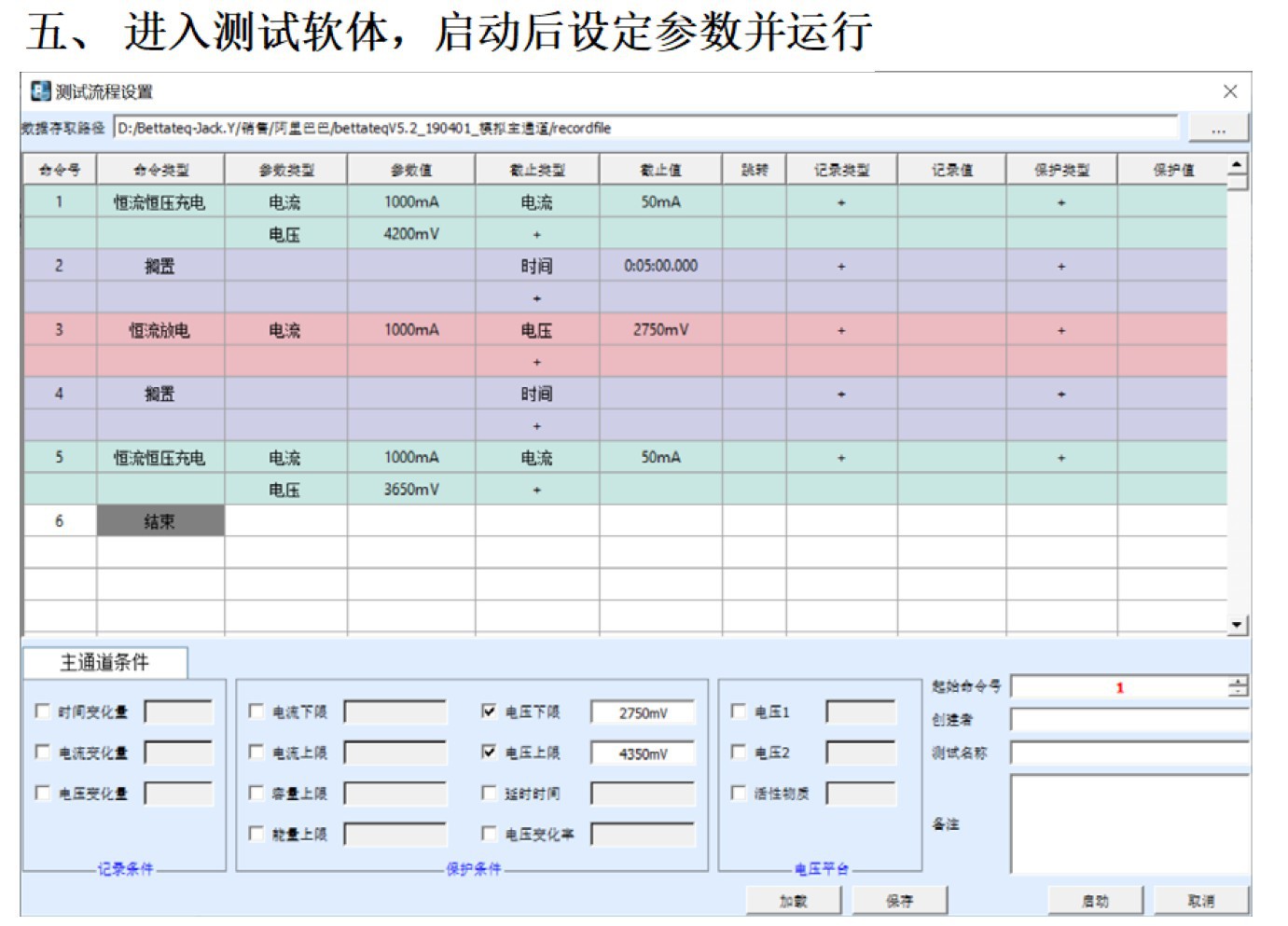
Task: Click the 启动 button
Action: (1095, 901)
